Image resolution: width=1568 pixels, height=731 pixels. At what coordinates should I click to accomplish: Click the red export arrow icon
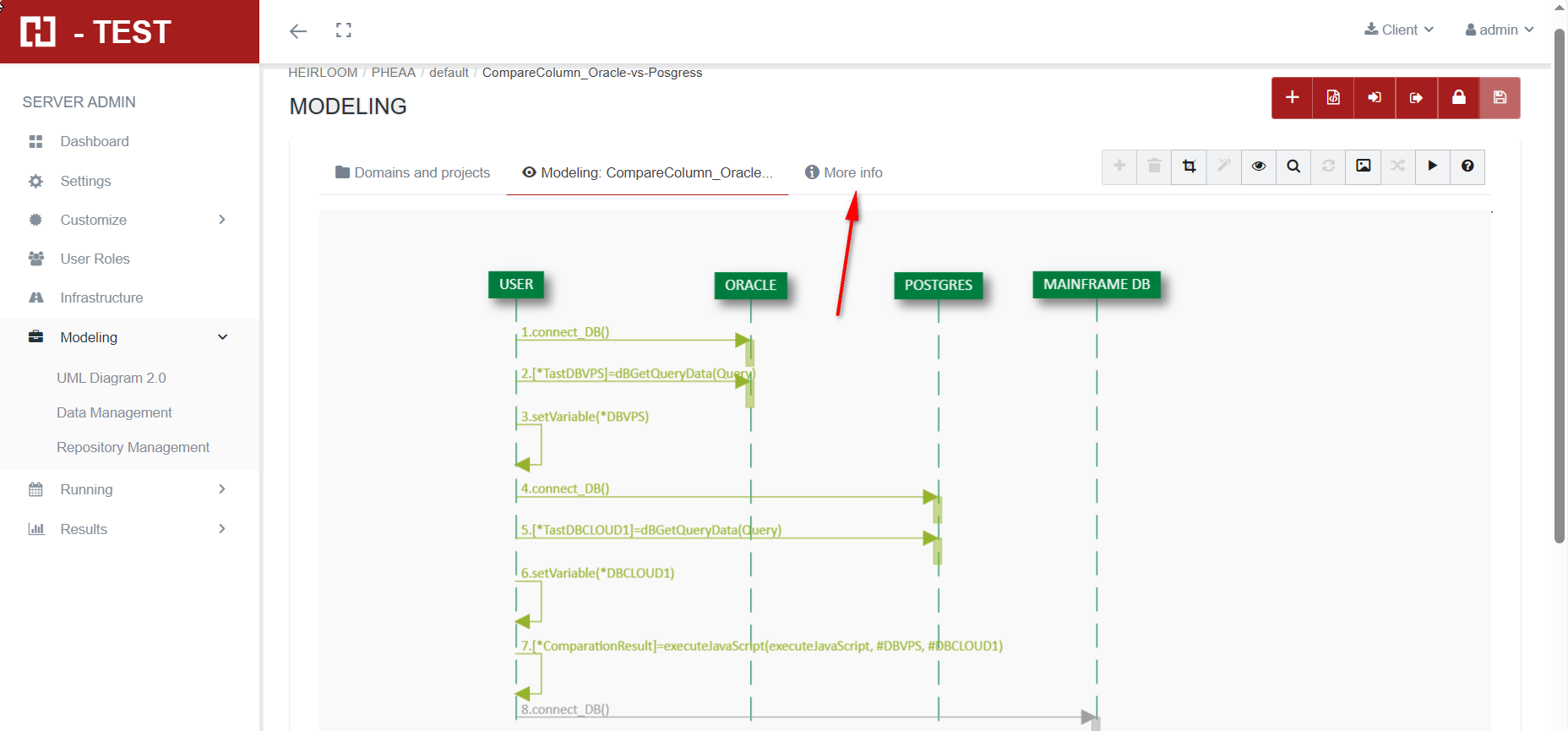[x=1416, y=98]
